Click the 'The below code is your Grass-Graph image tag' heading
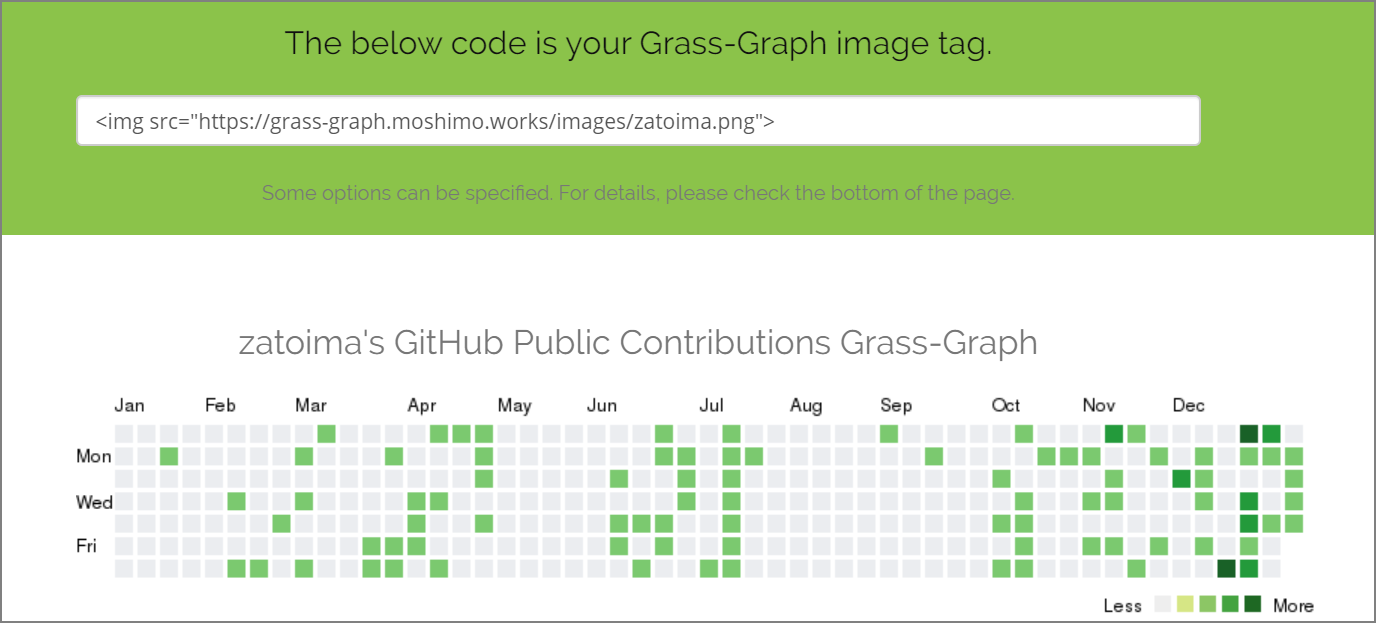Screen dimensions: 1376x623 pyautogui.click(x=638, y=44)
